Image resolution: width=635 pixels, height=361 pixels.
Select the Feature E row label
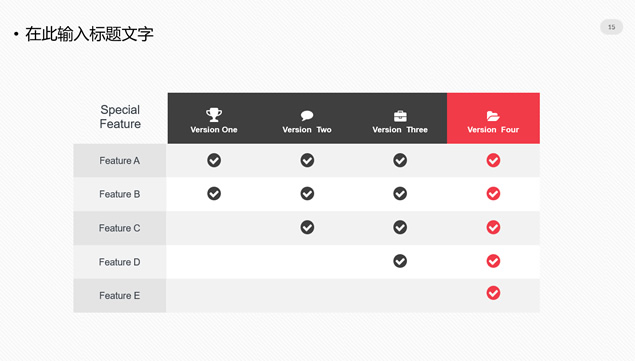tap(119, 296)
